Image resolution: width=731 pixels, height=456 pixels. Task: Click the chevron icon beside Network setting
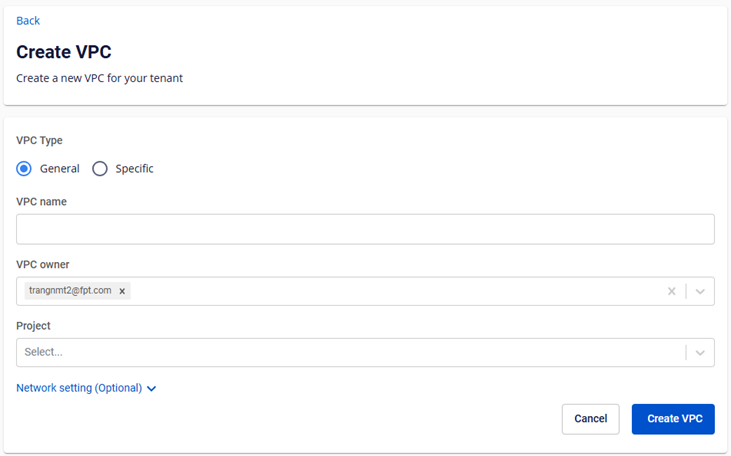152,389
